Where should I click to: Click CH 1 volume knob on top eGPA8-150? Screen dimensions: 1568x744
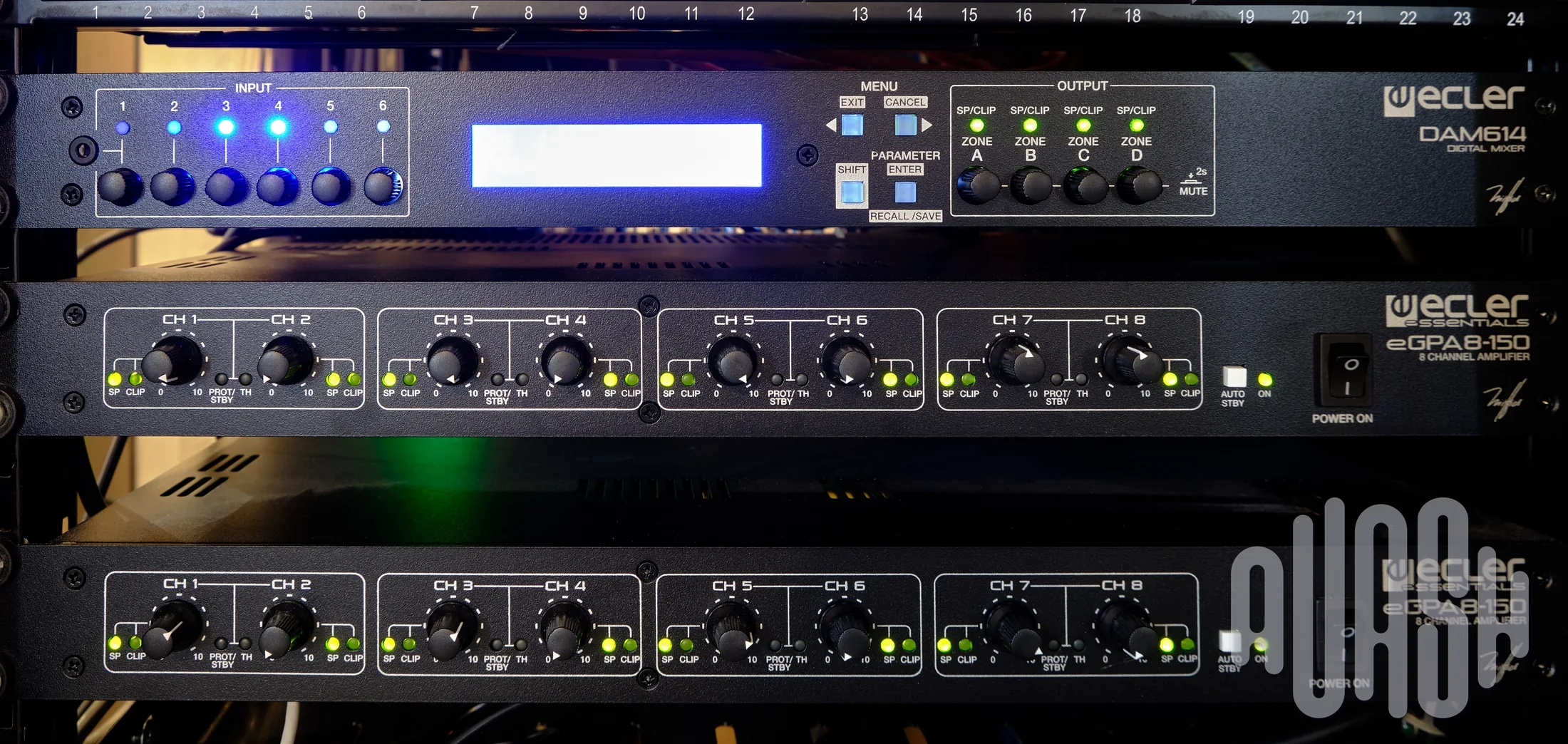[172, 361]
